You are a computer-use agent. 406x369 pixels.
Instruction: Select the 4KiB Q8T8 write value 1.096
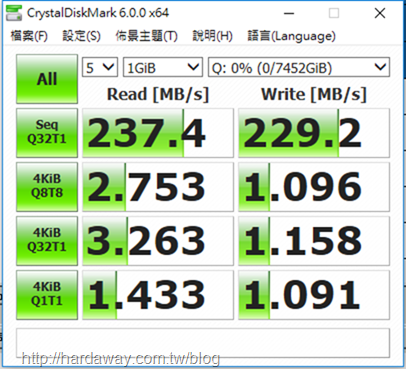point(314,187)
